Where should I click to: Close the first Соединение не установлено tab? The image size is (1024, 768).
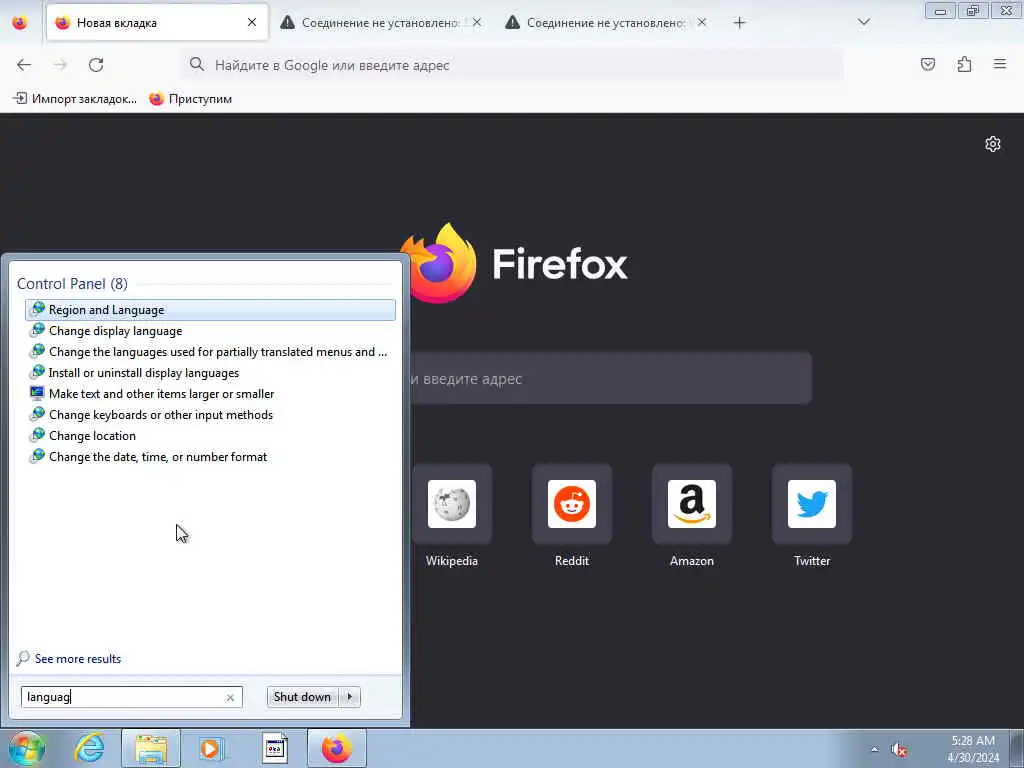click(477, 23)
